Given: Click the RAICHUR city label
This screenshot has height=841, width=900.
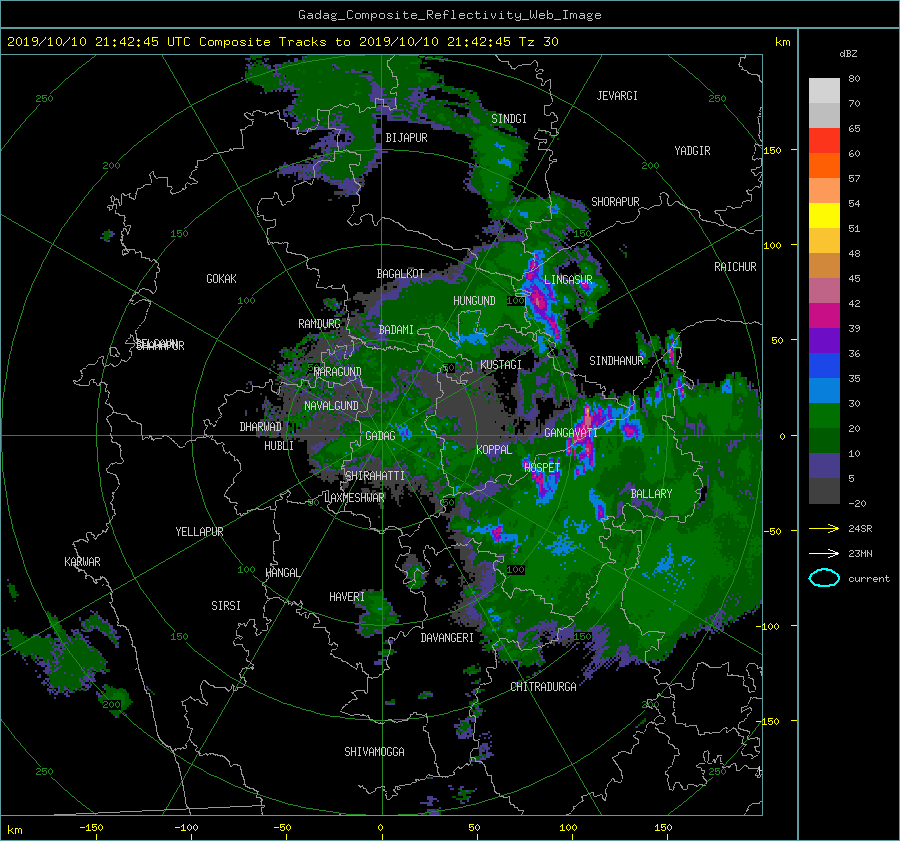Looking at the screenshot, I should 735,267.
